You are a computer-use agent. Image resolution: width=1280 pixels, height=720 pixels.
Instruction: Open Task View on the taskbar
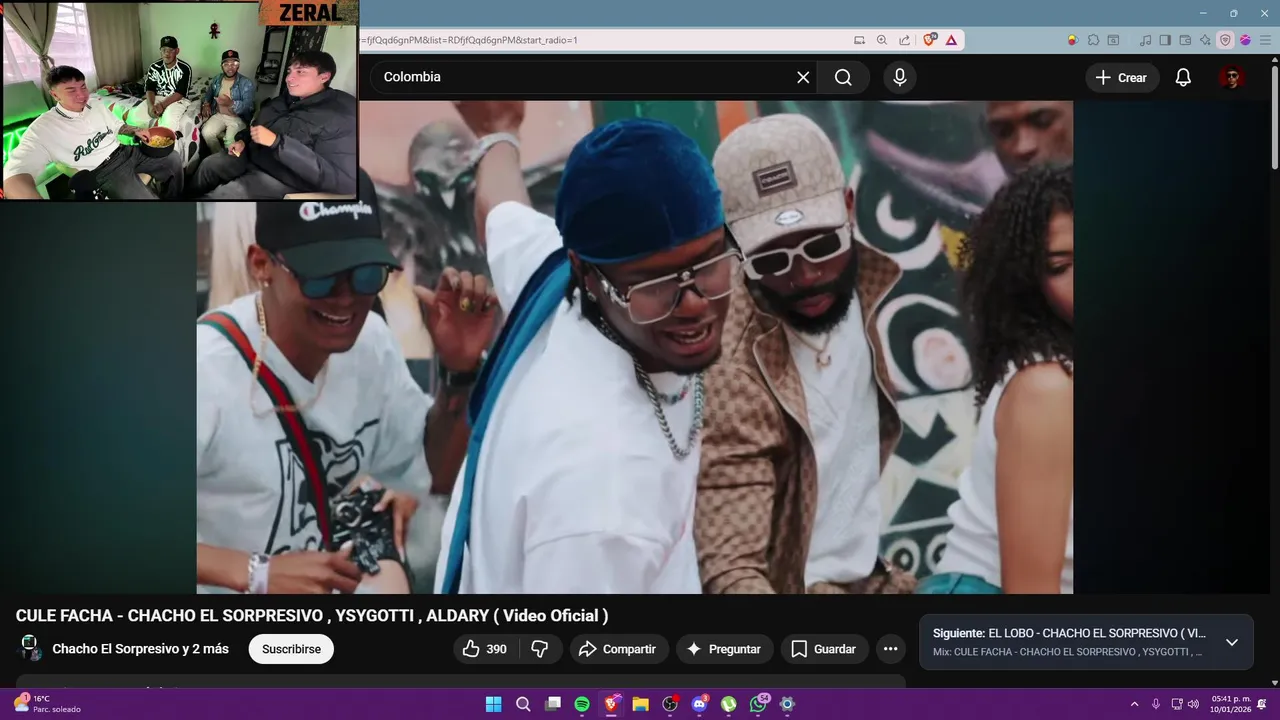(x=553, y=704)
